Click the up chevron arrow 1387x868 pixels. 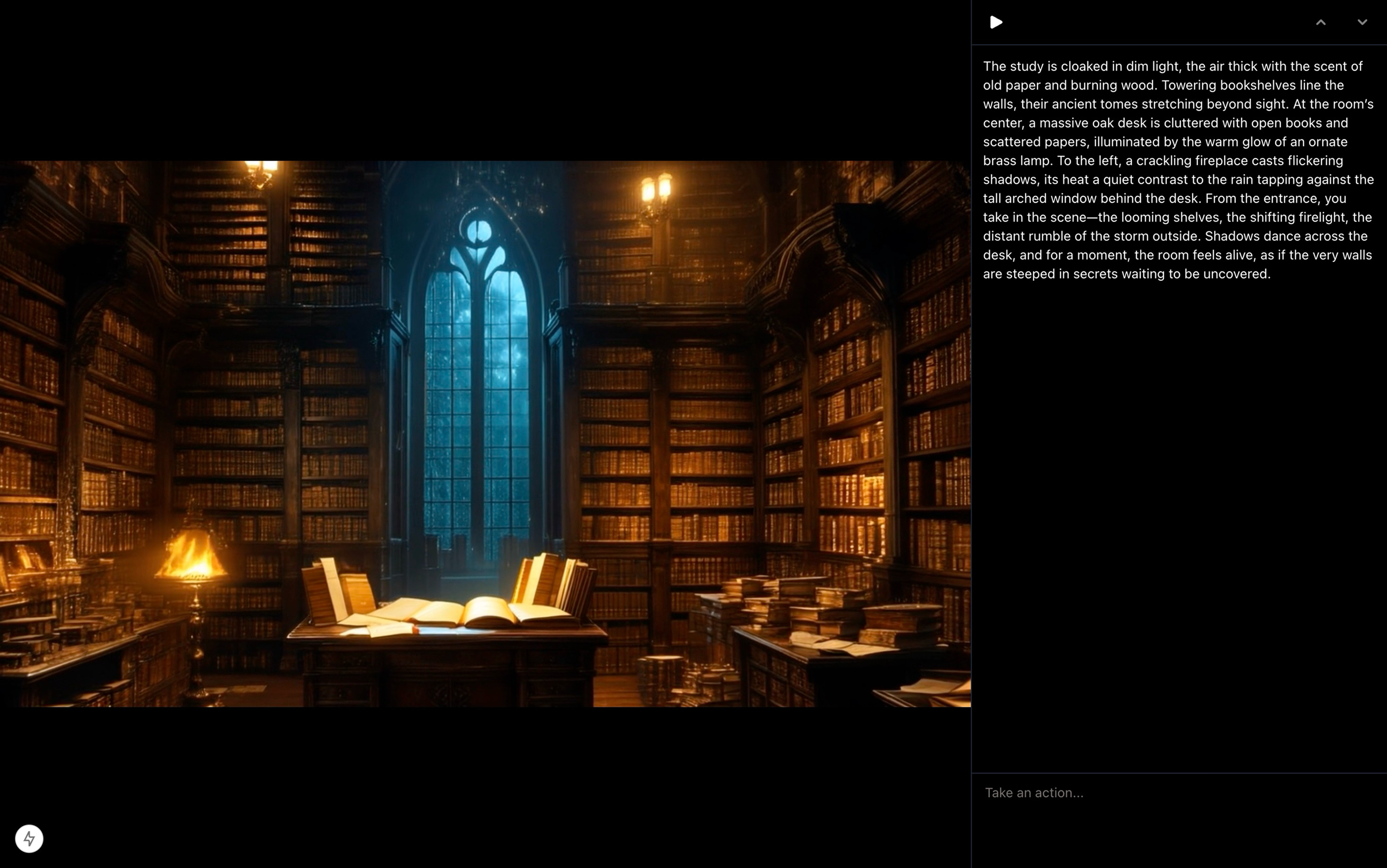(1320, 22)
